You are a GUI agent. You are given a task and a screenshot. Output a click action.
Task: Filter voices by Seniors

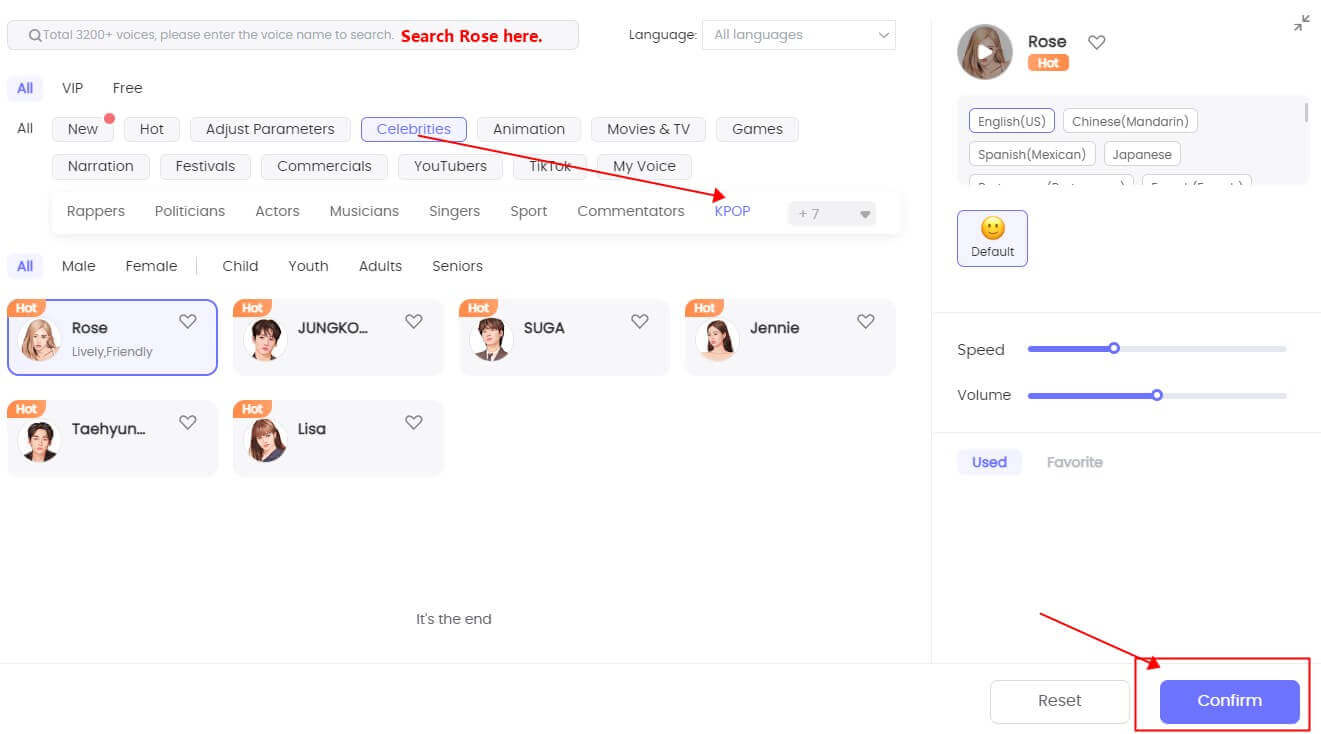[457, 266]
